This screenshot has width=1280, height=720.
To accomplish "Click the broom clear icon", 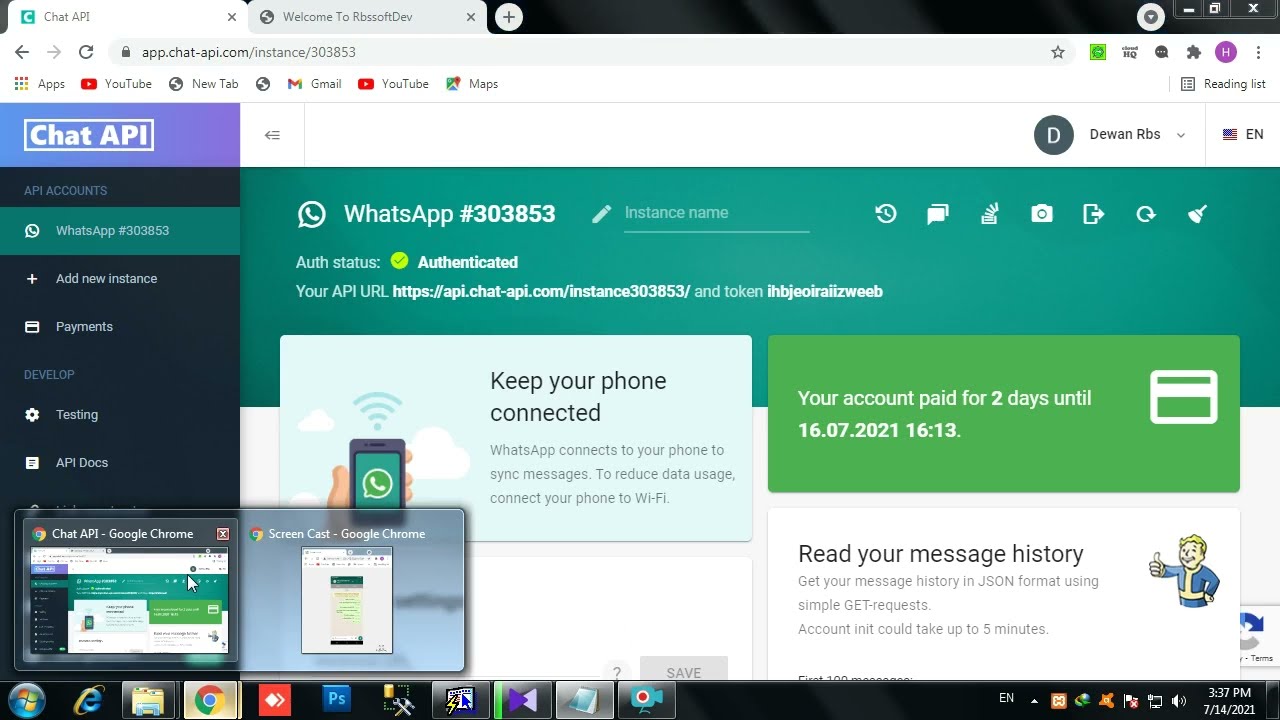I will (1198, 213).
